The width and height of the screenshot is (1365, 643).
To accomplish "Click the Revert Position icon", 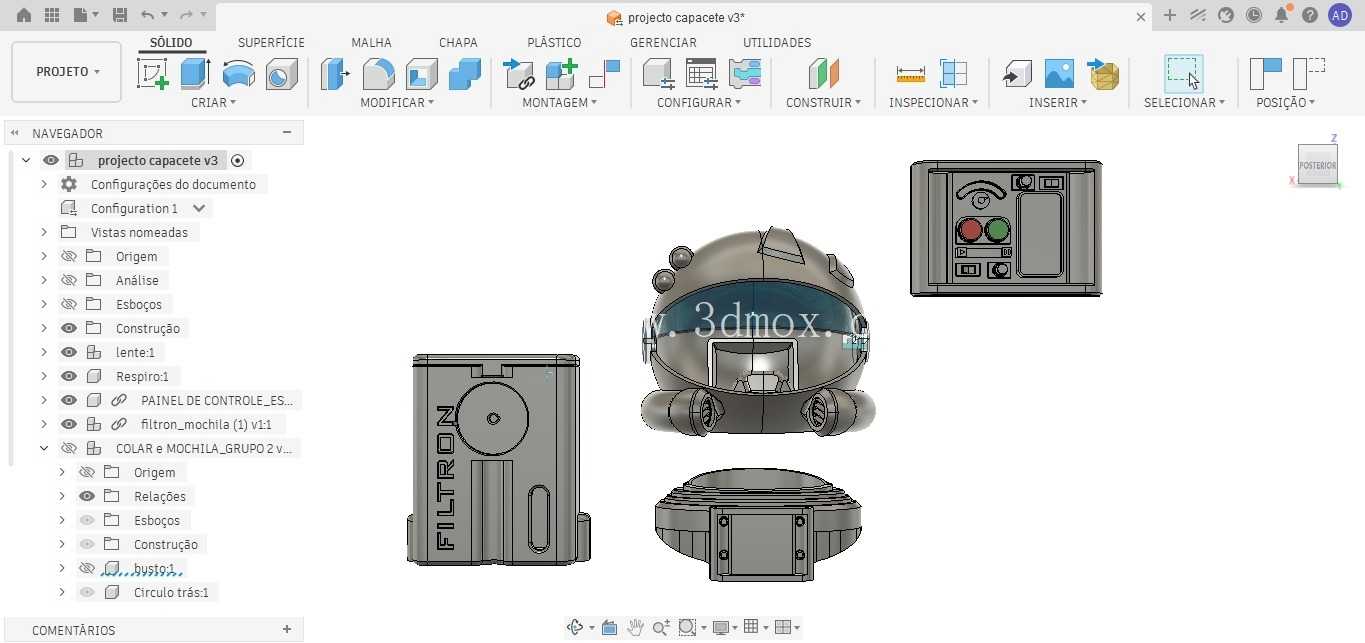I will pos(1308,74).
